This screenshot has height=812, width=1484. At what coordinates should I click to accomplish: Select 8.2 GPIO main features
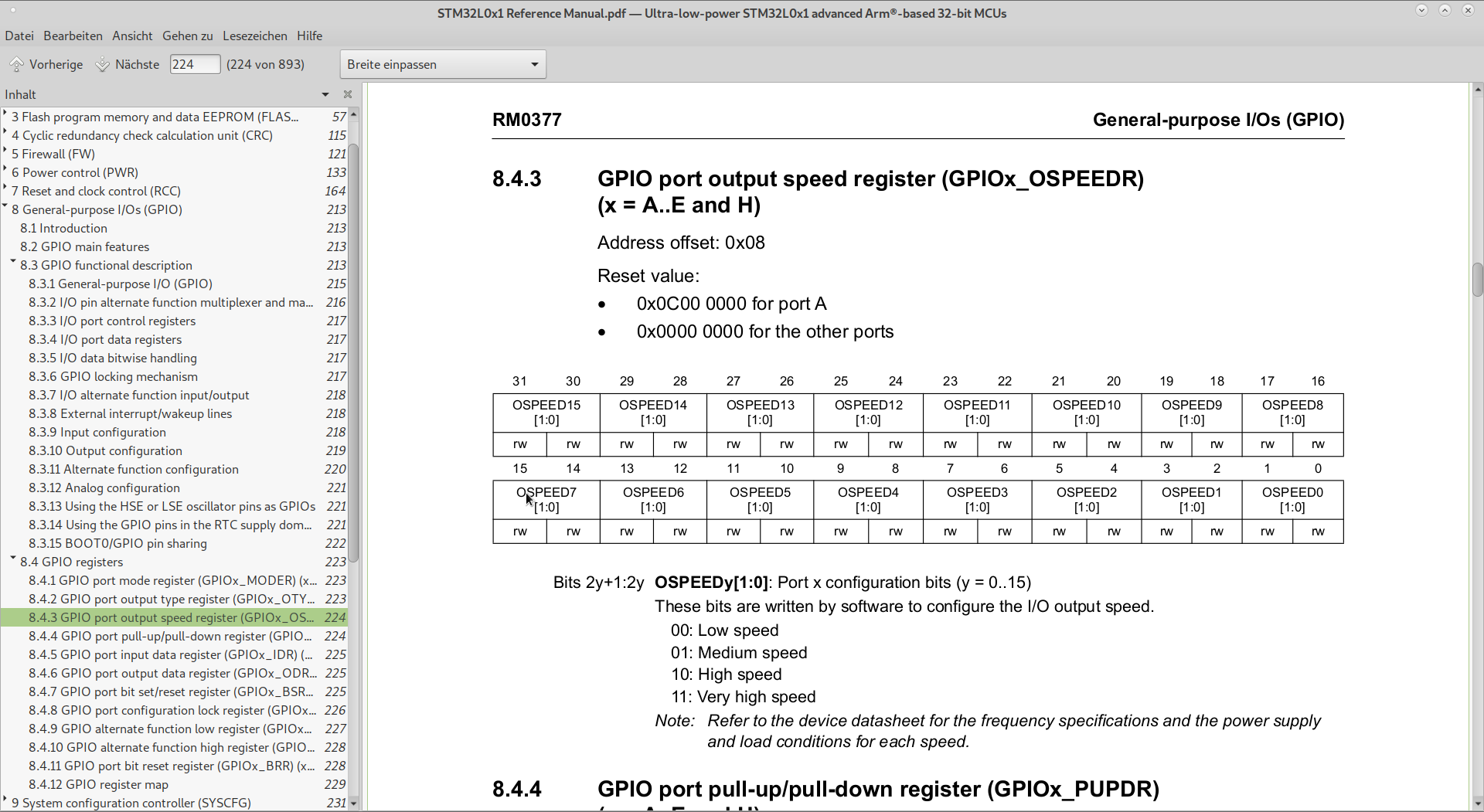coord(174,246)
